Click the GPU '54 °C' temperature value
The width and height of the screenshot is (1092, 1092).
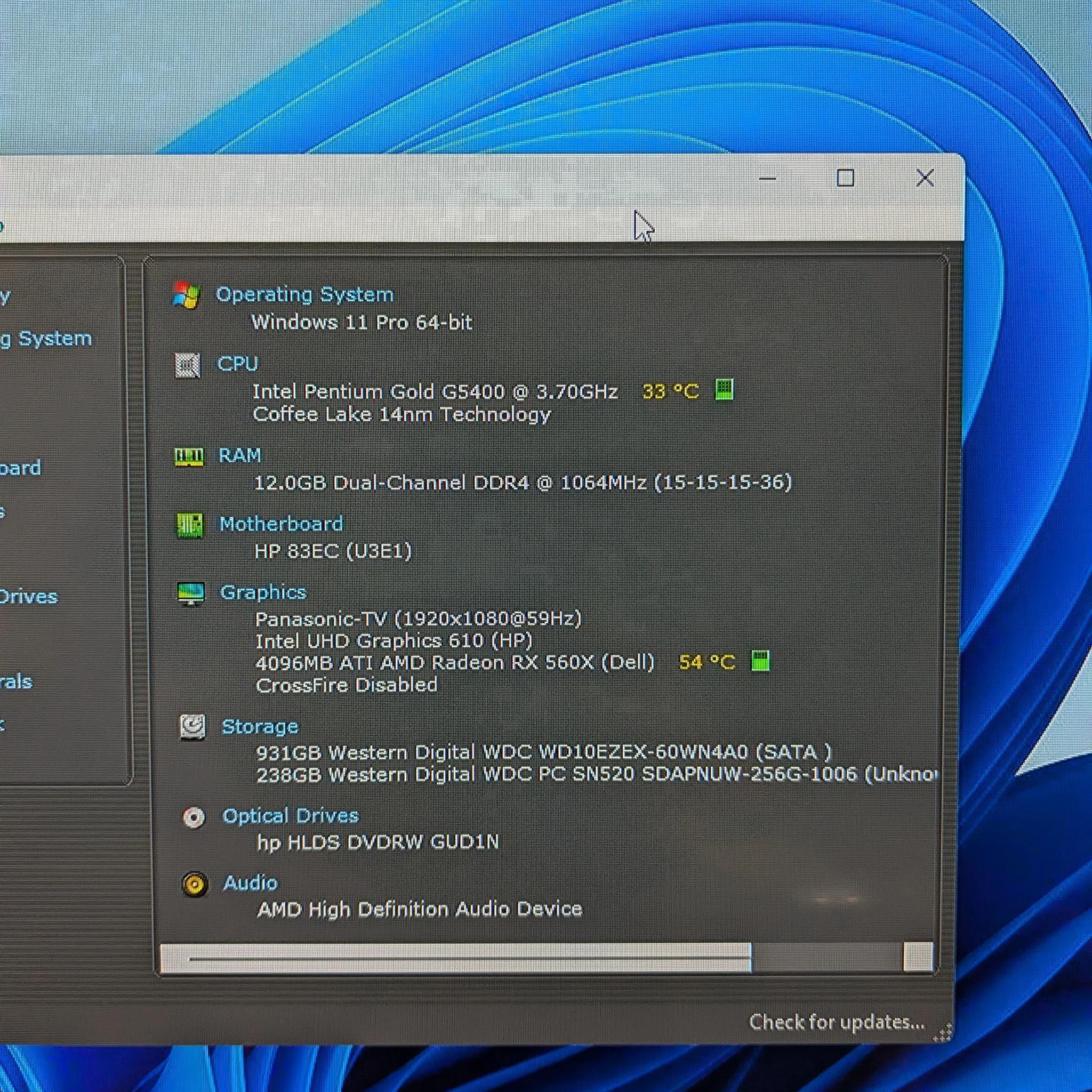click(x=707, y=662)
